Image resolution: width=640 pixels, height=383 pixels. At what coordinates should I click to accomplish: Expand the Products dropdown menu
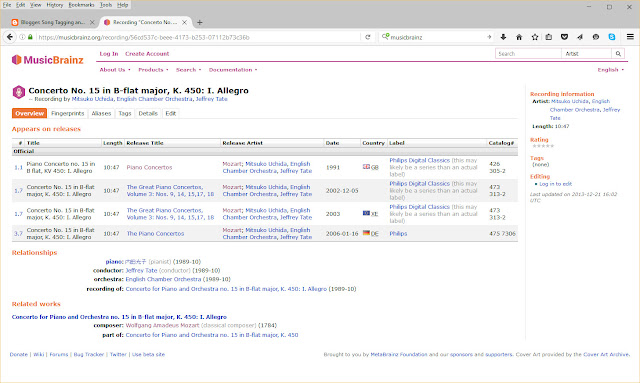coord(153,70)
